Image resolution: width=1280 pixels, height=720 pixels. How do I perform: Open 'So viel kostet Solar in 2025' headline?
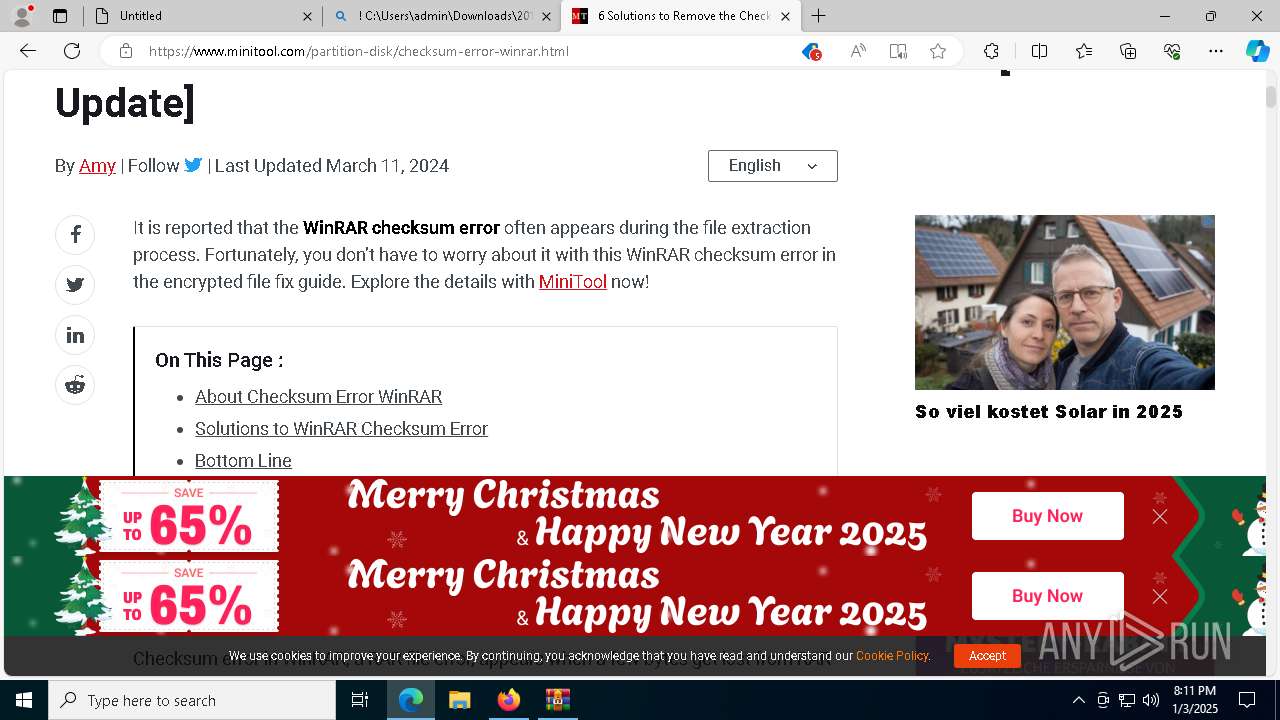pyautogui.click(x=1049, y=412)
